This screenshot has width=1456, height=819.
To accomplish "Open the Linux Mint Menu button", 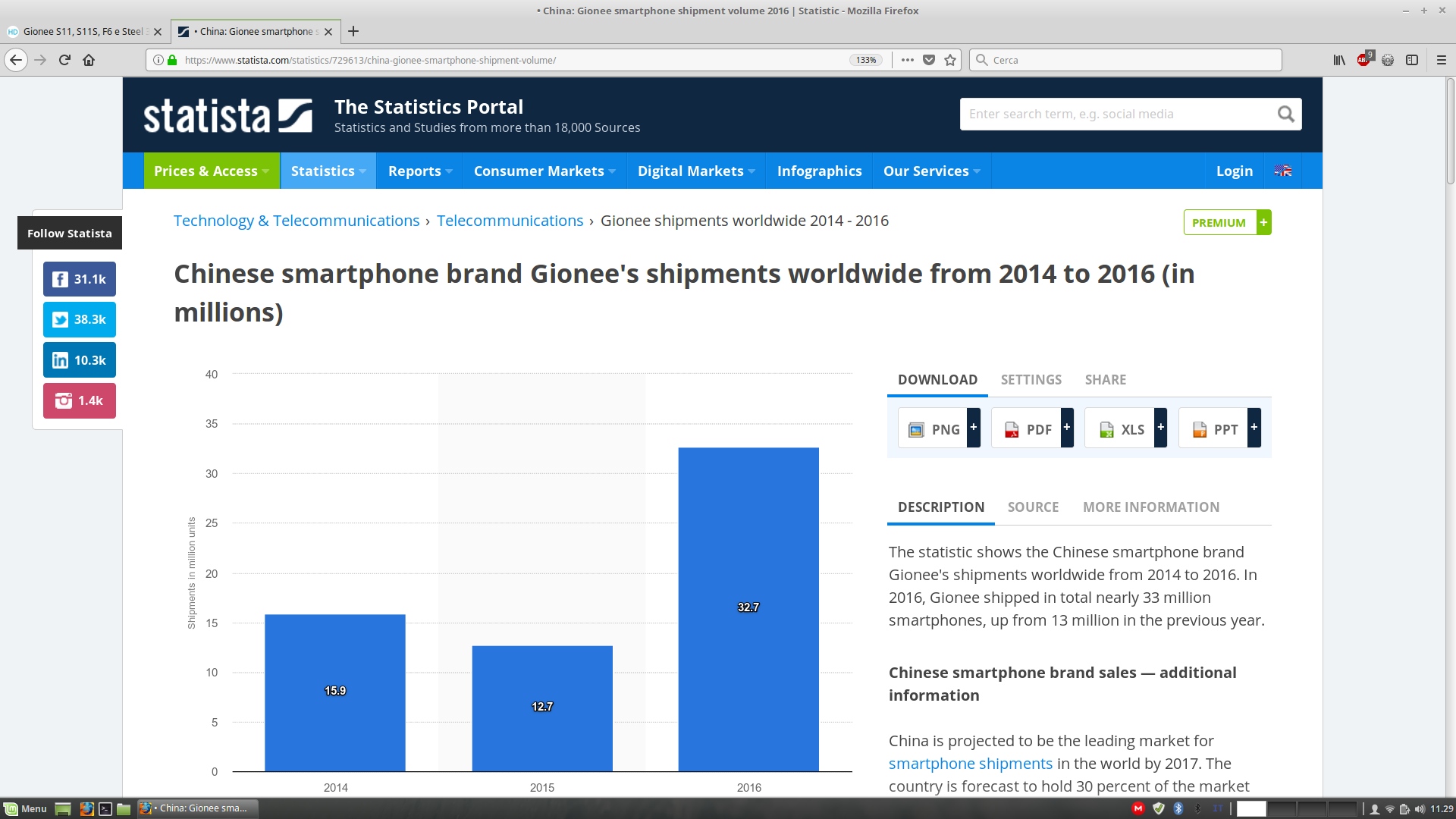I will (26, 808).
